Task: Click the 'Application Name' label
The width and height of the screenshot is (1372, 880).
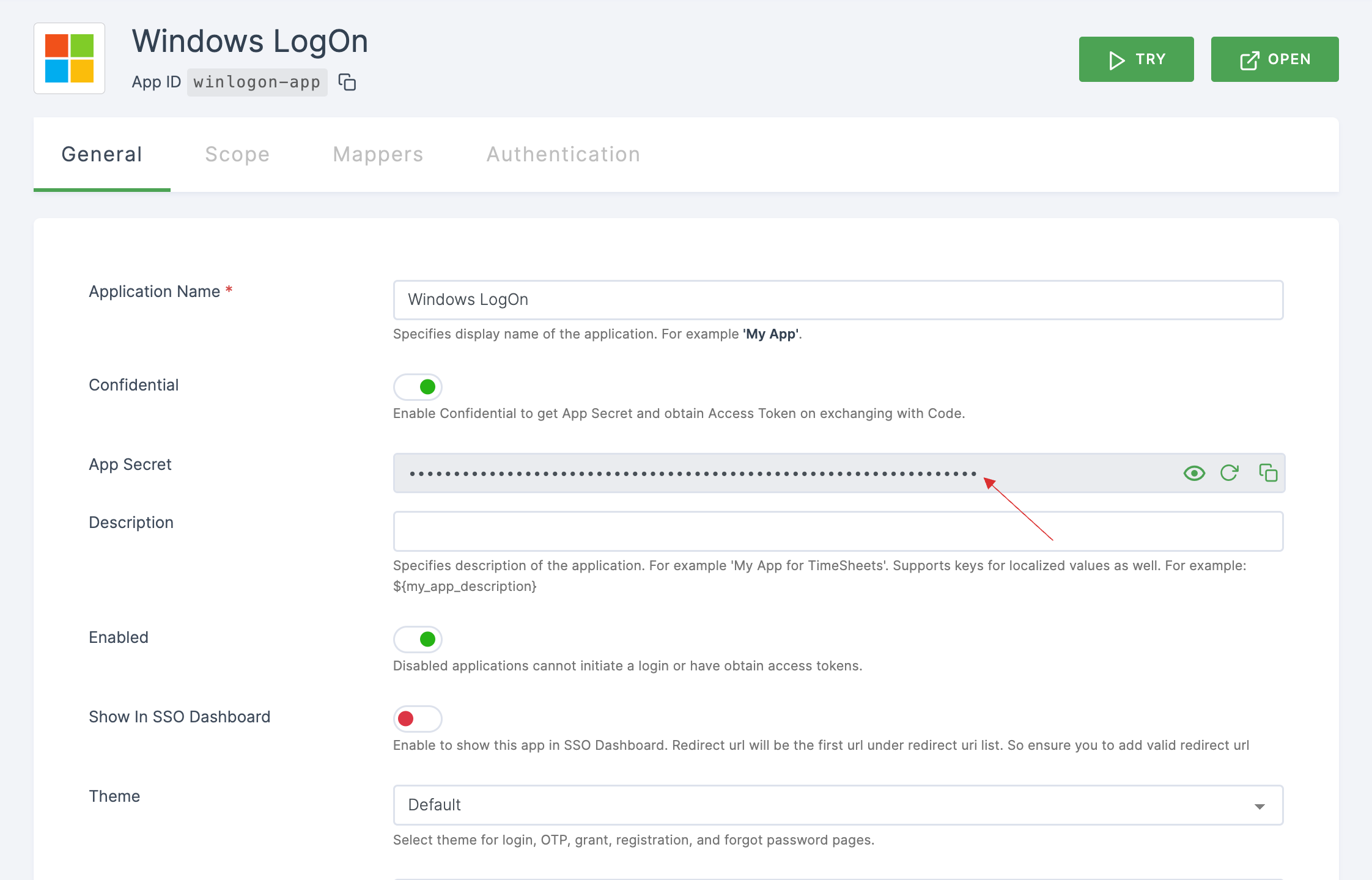Action: (155, 291)
